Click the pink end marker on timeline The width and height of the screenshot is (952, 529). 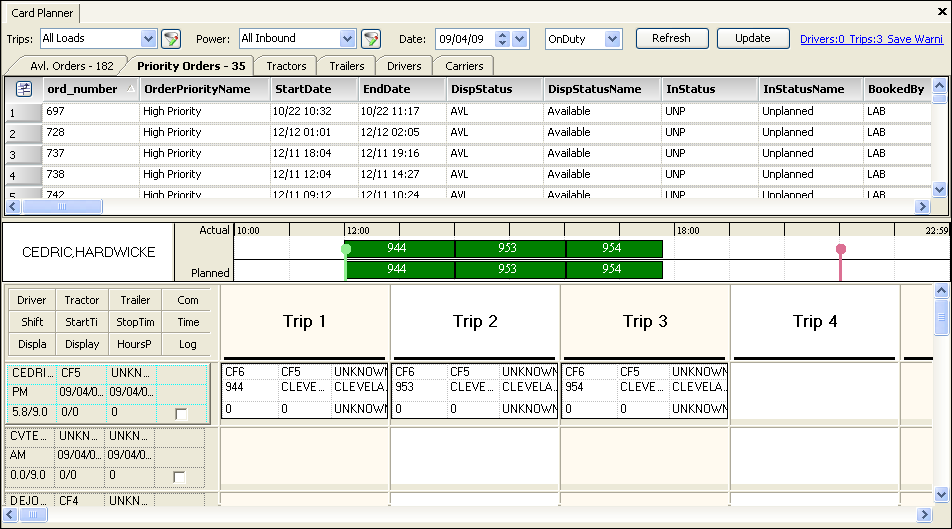[841, 249]
